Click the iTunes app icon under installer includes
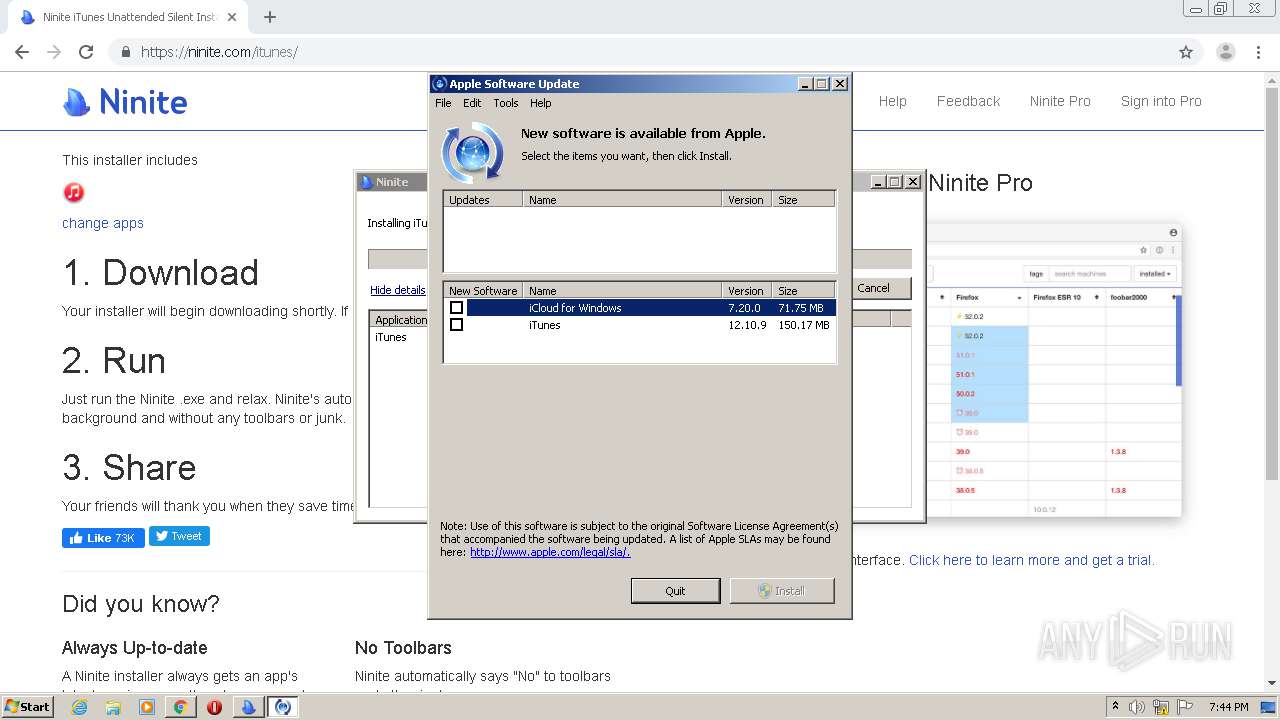 (73, 192)
